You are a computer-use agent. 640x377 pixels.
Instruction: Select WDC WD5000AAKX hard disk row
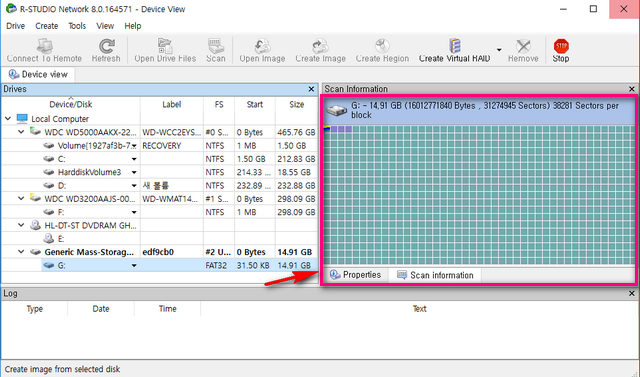pyautogui.click(x=159, y=132)
